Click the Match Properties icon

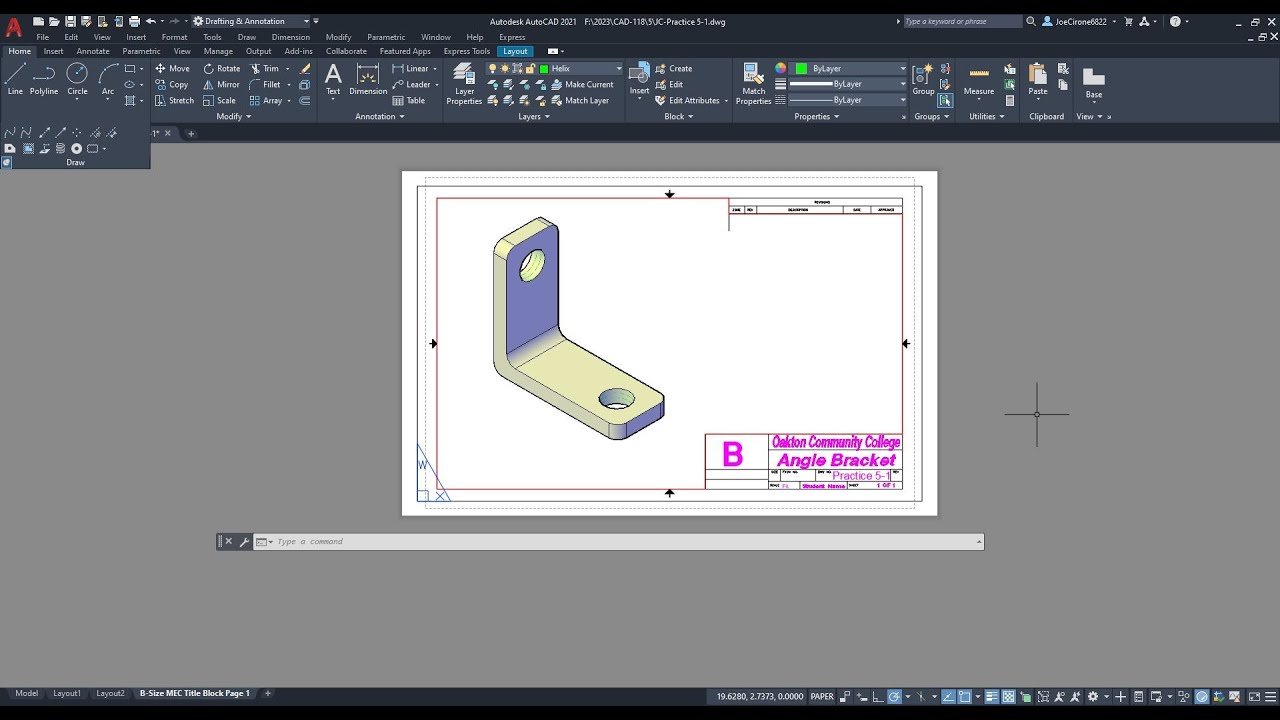[753, 83]
